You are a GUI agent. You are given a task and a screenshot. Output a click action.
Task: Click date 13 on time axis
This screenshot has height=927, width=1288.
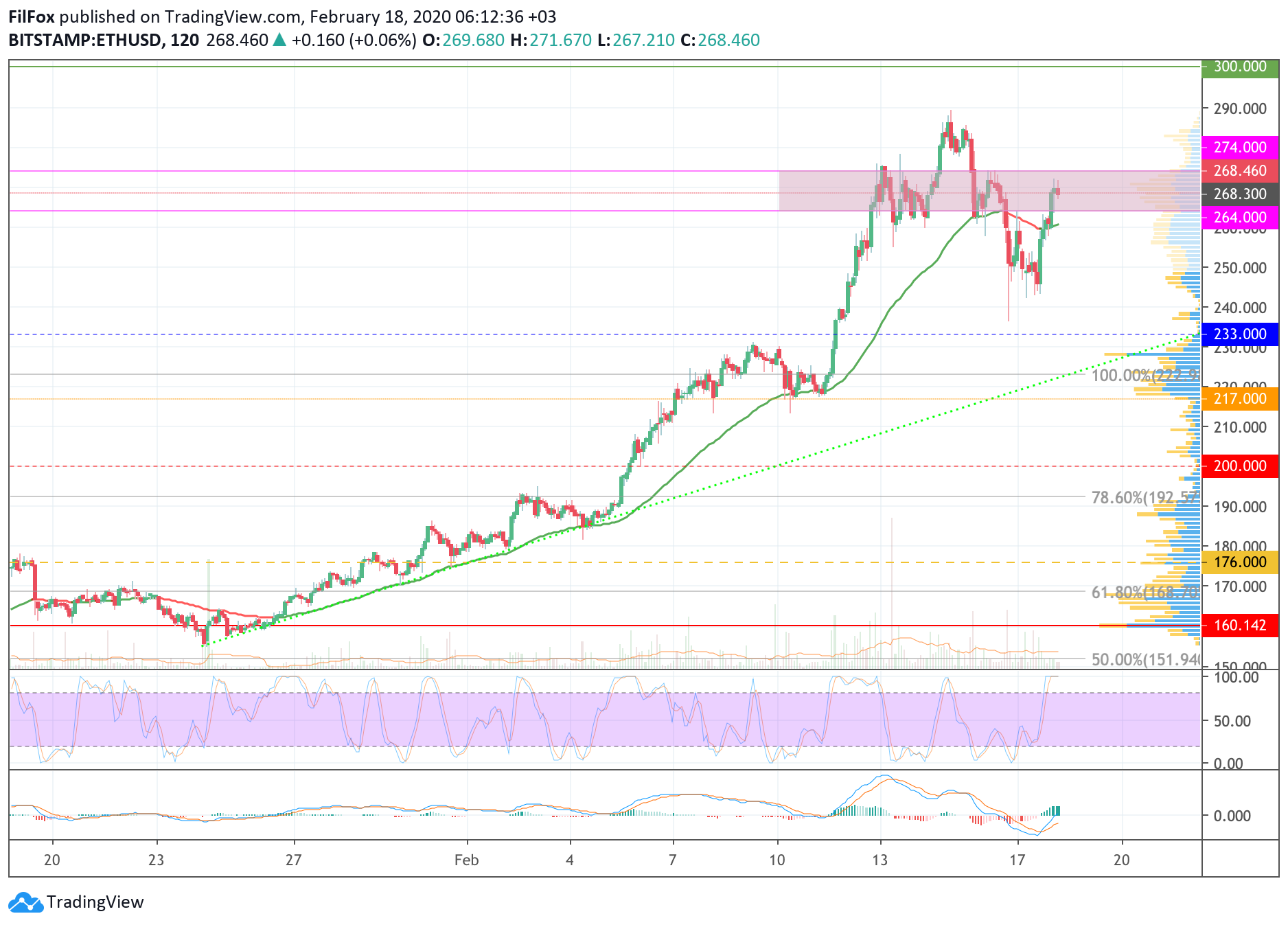879,860
